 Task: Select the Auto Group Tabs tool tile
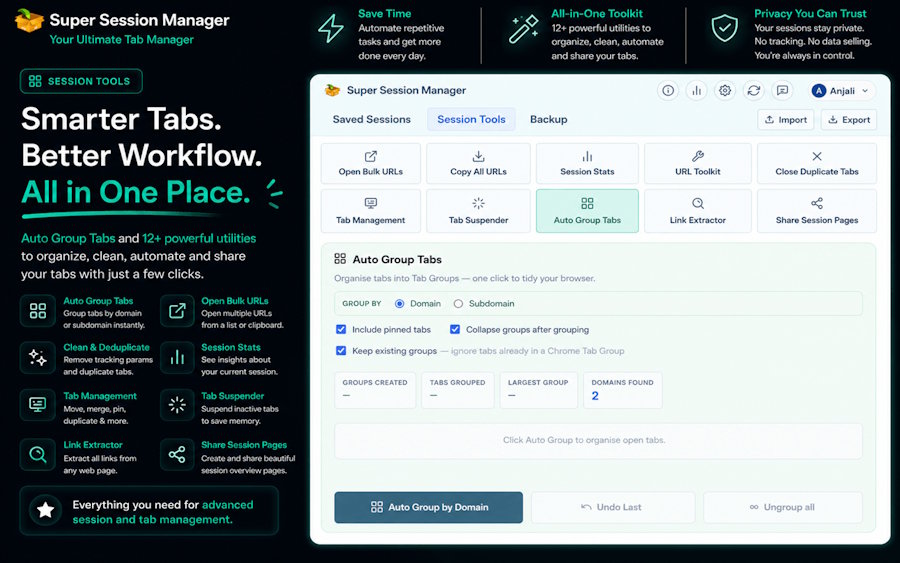(x=587, y=211)
